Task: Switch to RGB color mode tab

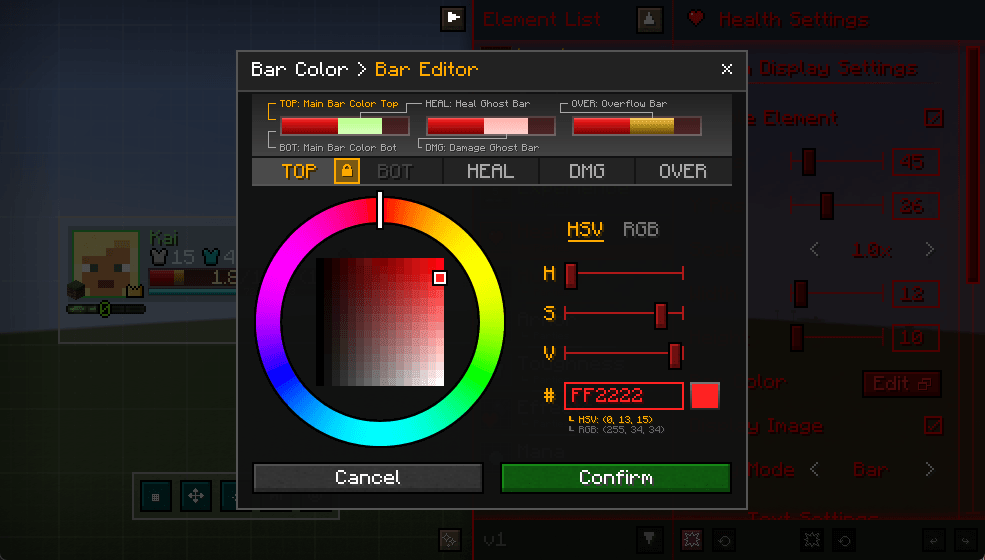Action: point(641,229)
